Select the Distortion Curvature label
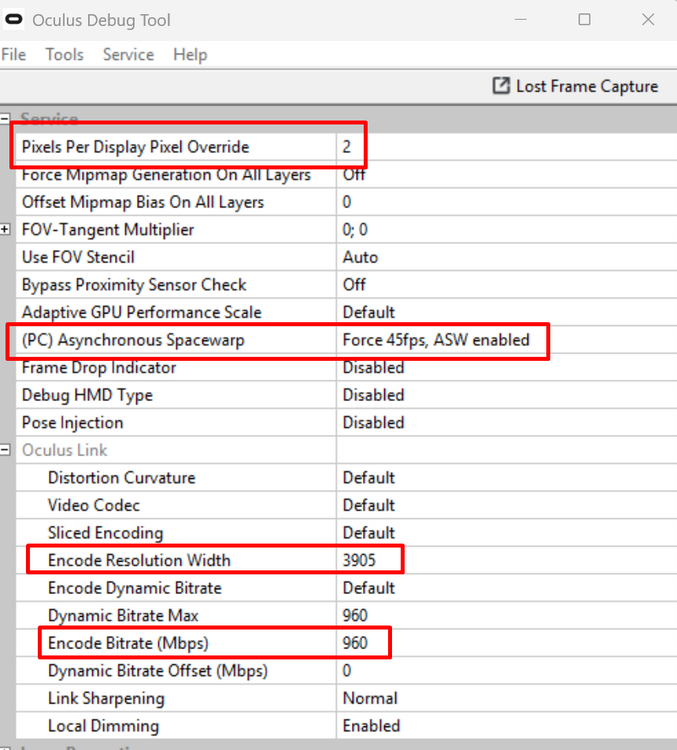 pos(122,478)
